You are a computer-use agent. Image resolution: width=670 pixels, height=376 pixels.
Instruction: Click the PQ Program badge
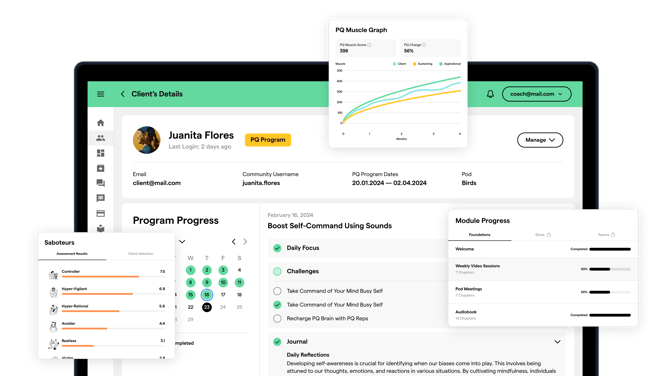point(268,140)
